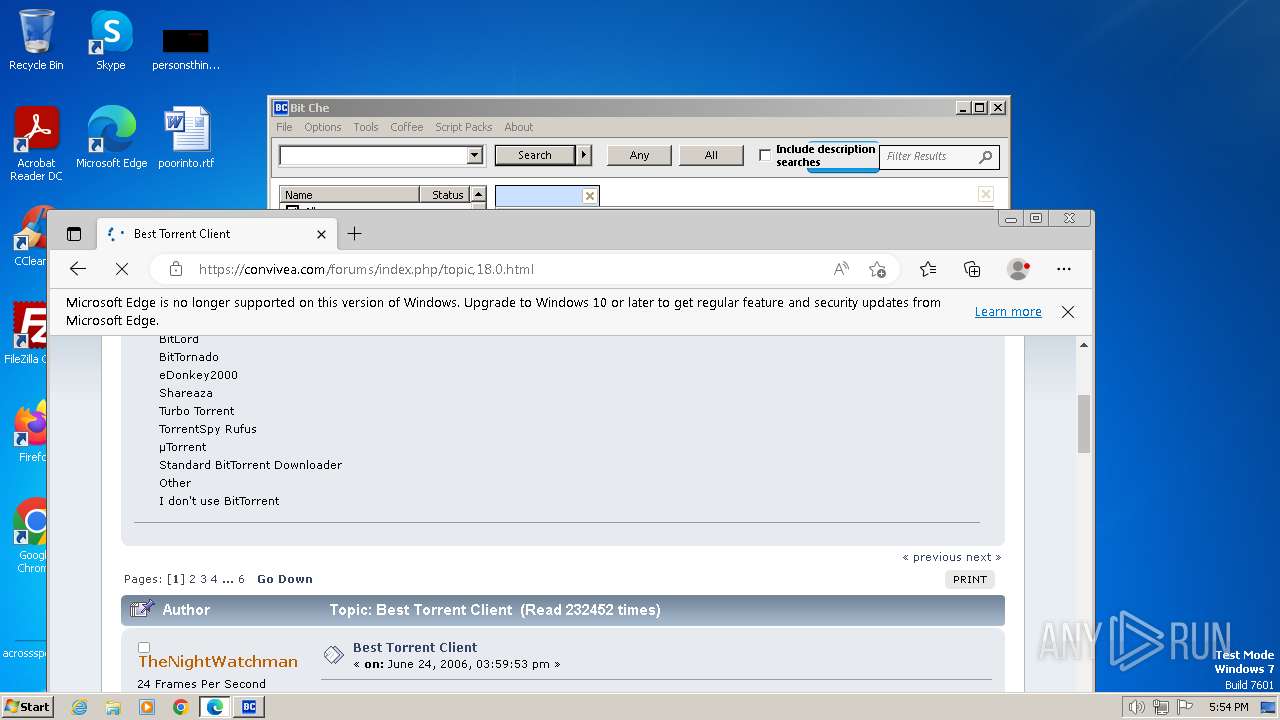
Task: Click the Filter Results magnifier icon
Action: coord(986,156)
